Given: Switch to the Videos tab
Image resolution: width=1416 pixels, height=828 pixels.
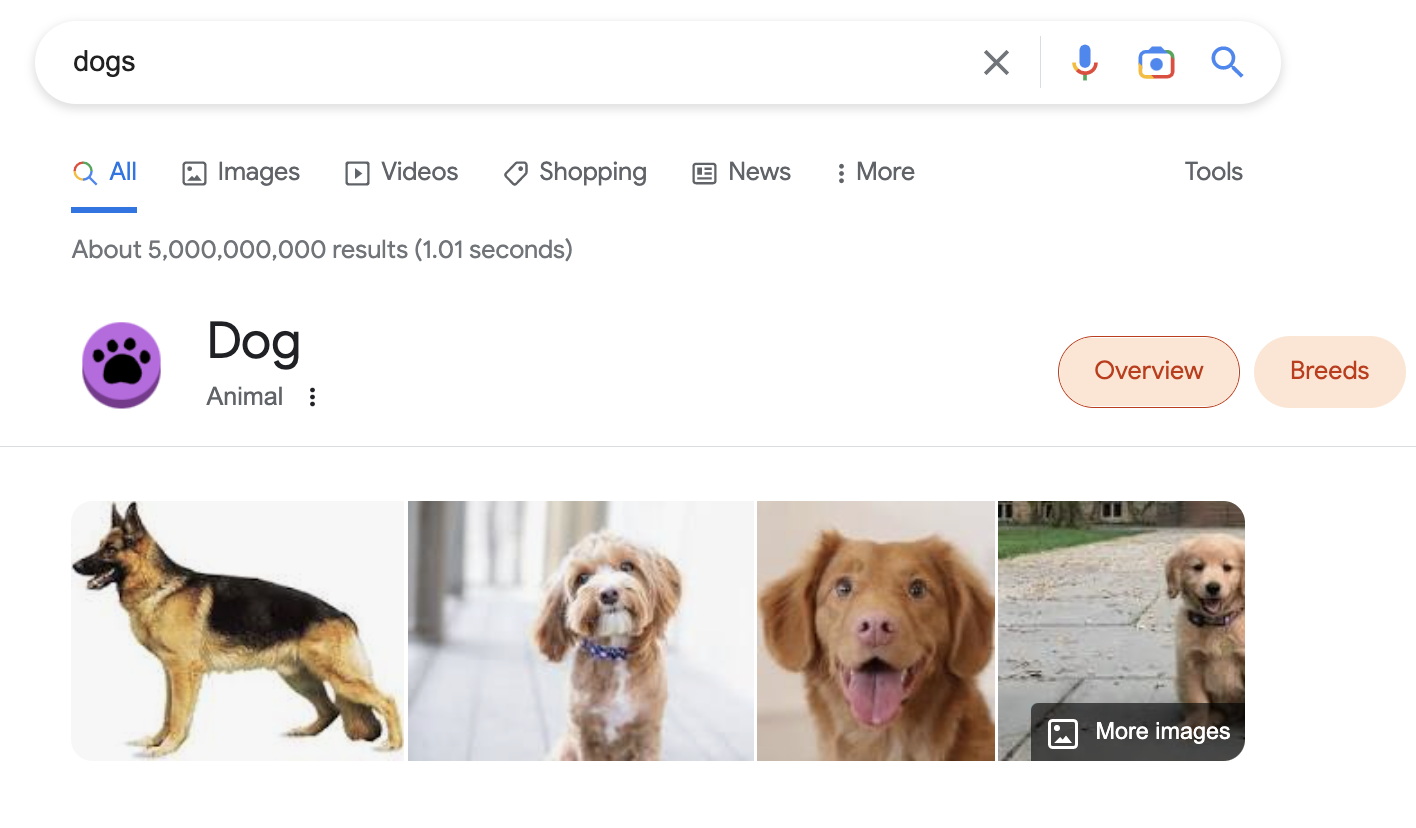Looking at the screenshot, I should 402,172.
